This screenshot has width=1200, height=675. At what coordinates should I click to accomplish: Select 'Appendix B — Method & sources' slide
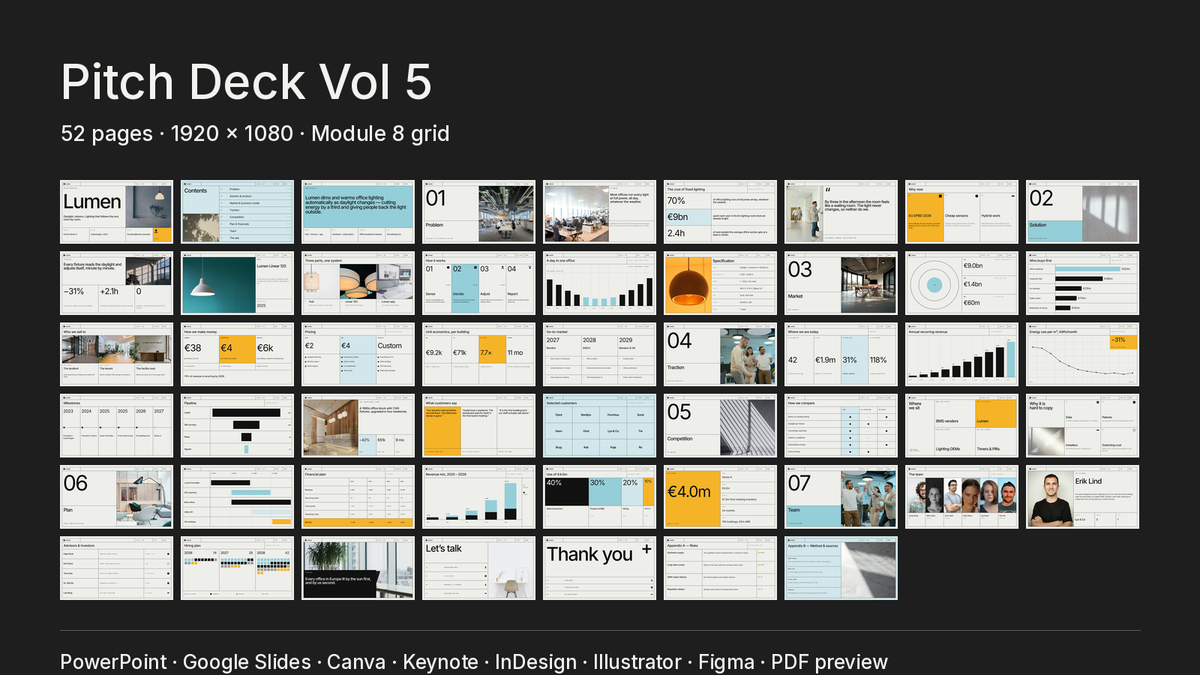(x=841, y=568)
